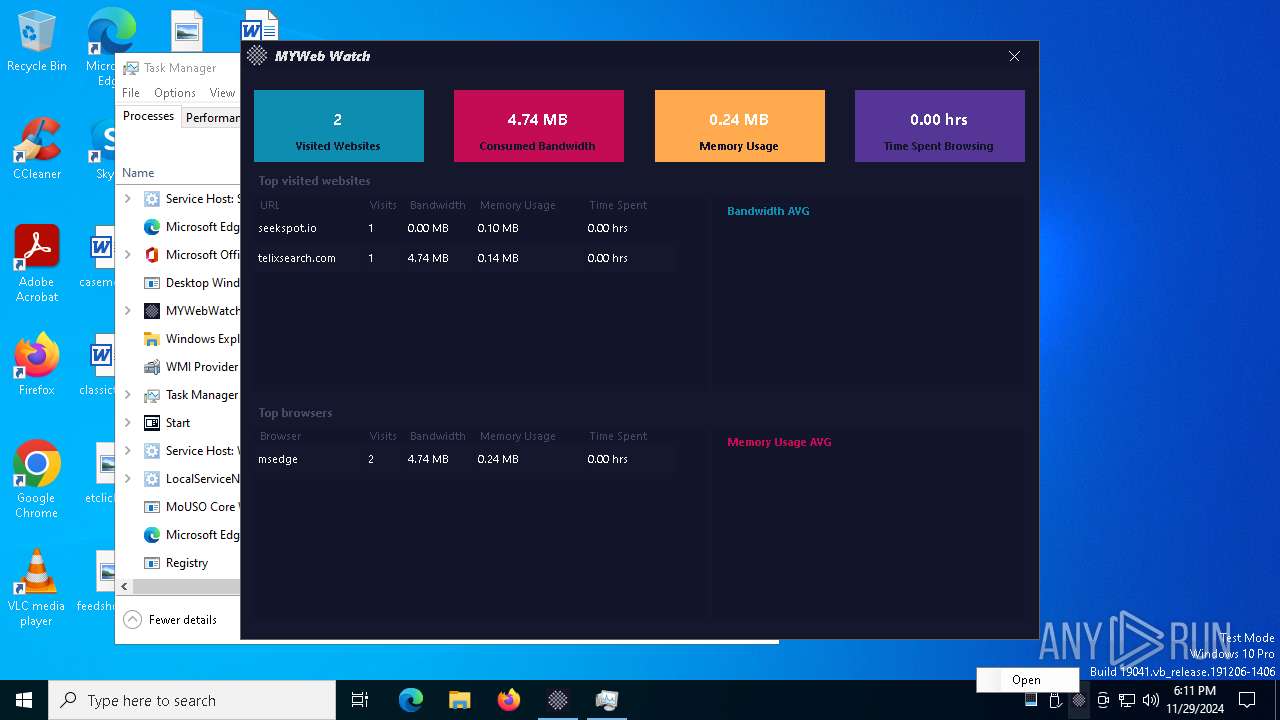
Task: Select the CCleaner desktop icon
Action: coord(37,149)
